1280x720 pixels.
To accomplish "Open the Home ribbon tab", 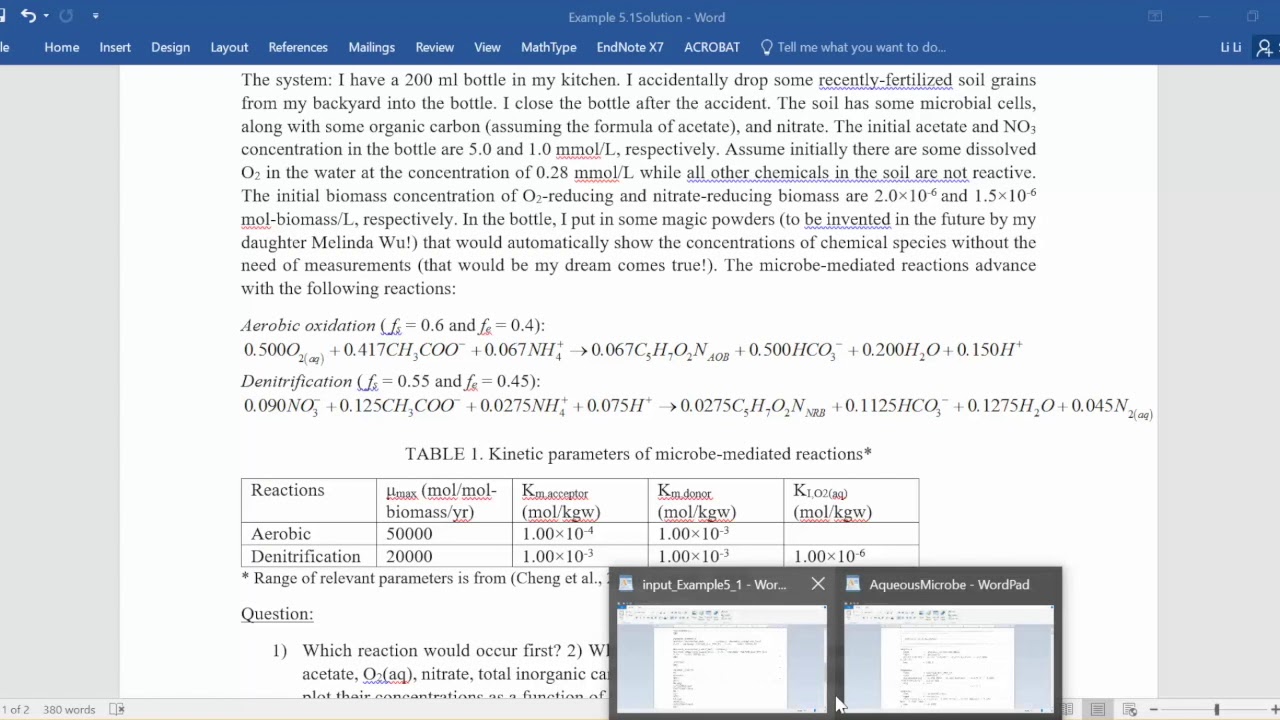I will [x=62, y=47].
